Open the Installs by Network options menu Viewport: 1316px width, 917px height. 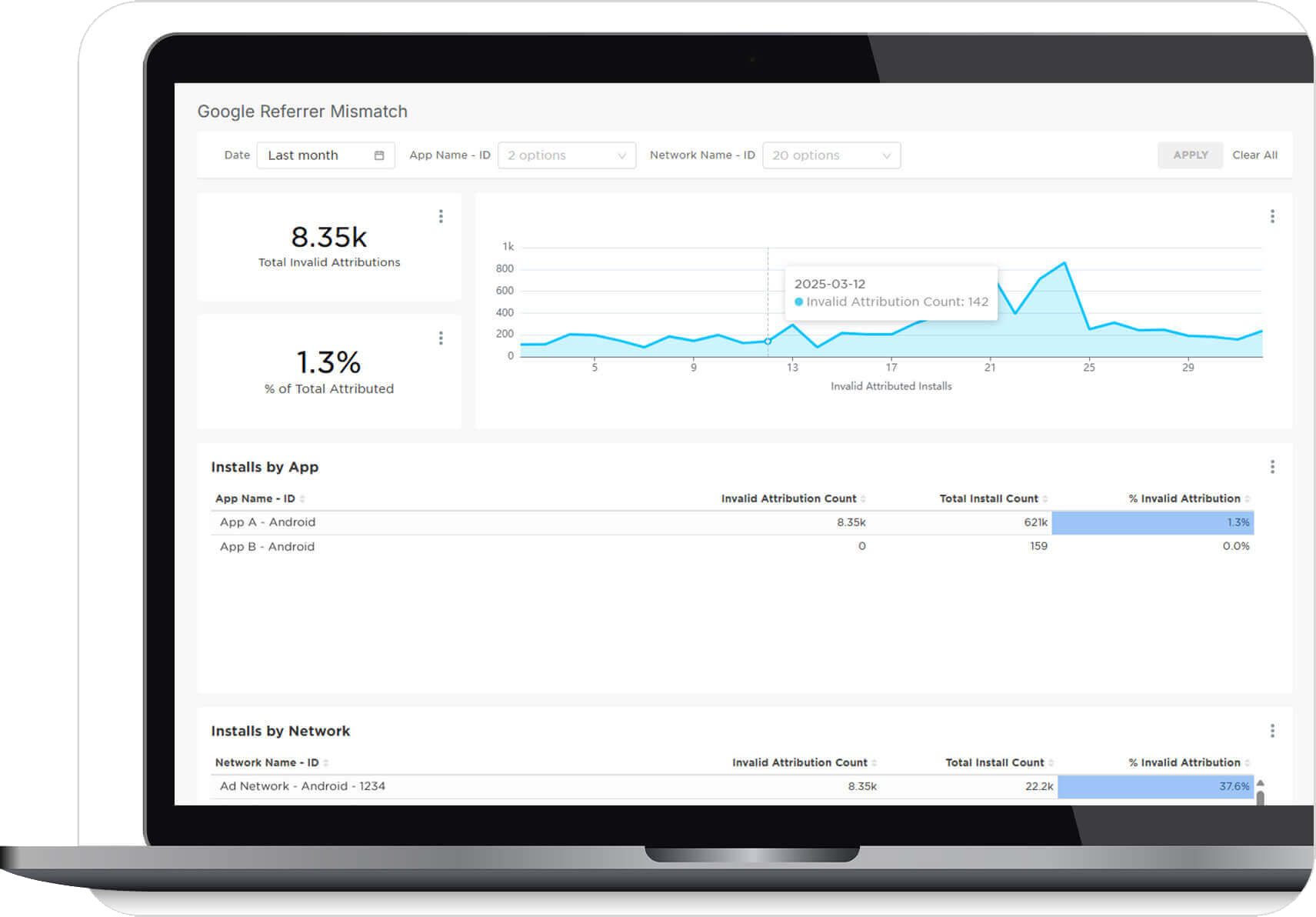tap(1272, 731)
